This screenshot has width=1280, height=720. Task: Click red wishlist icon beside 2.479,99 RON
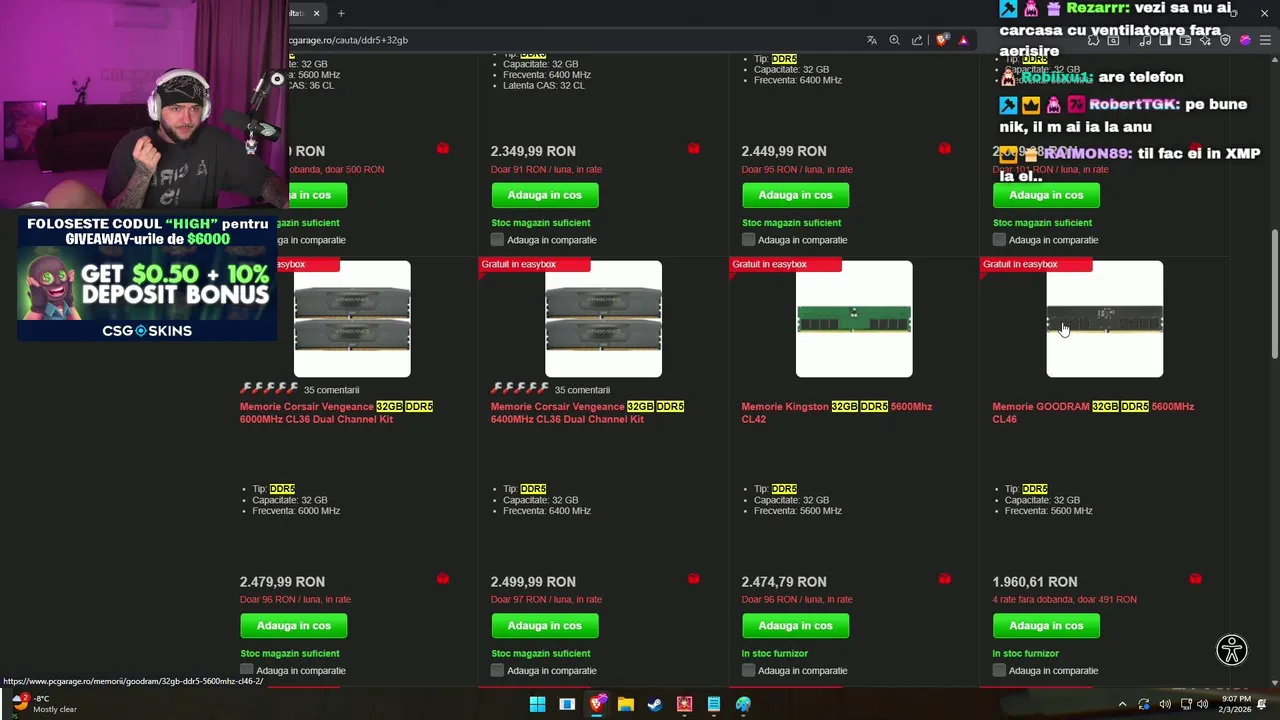(x=443, y=579)
